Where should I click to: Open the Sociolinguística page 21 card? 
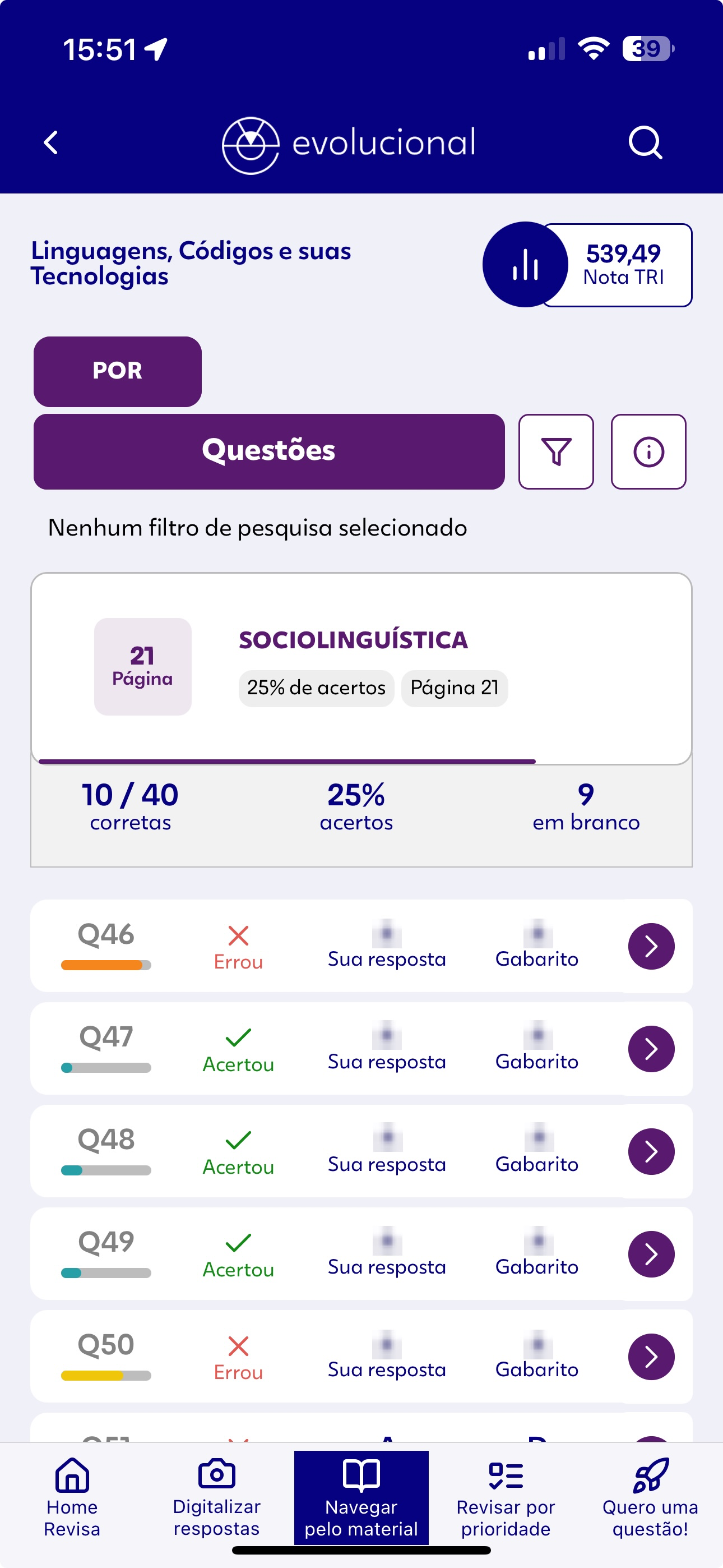(x=361, y=668)
